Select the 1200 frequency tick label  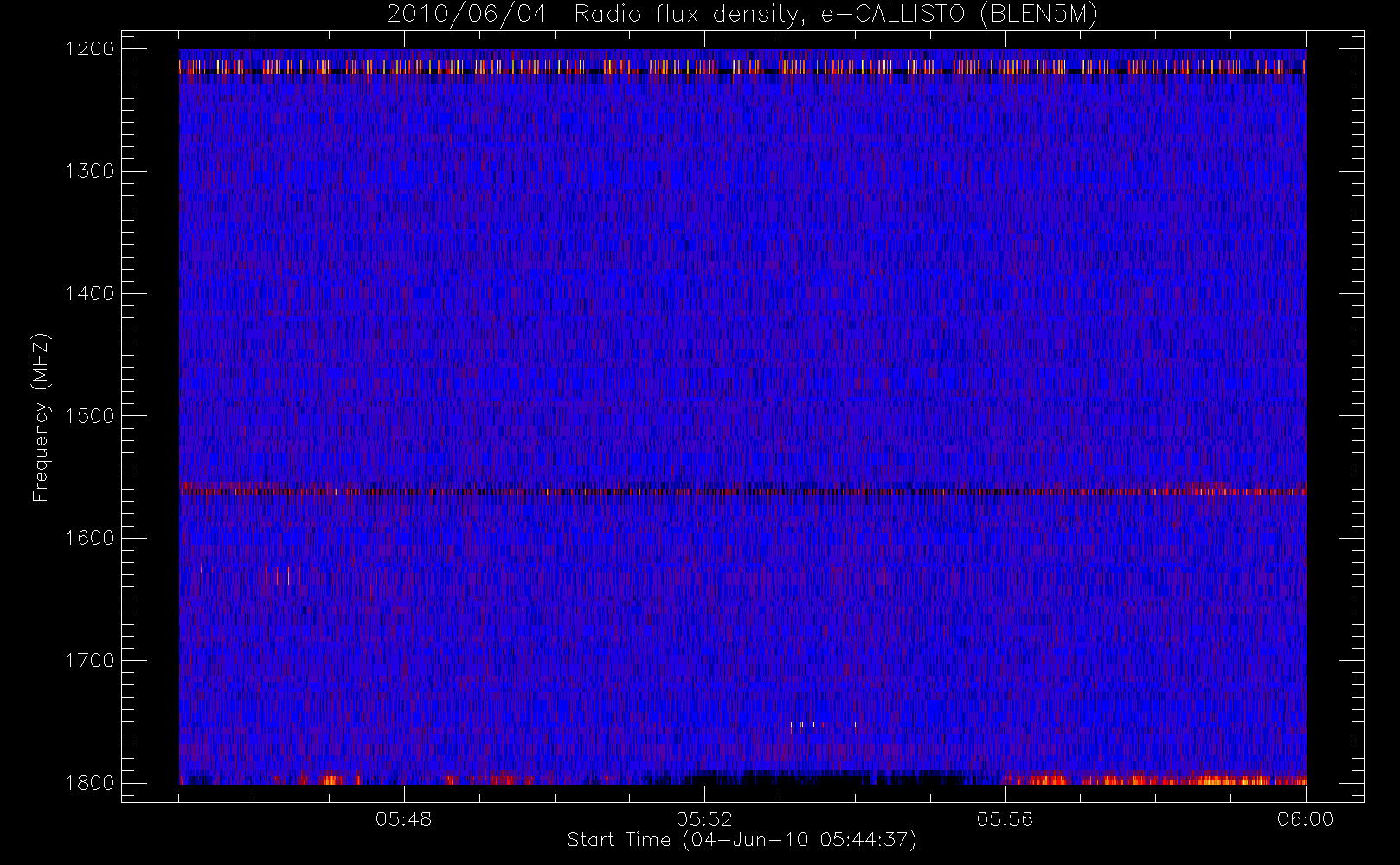tap(90, 49)
